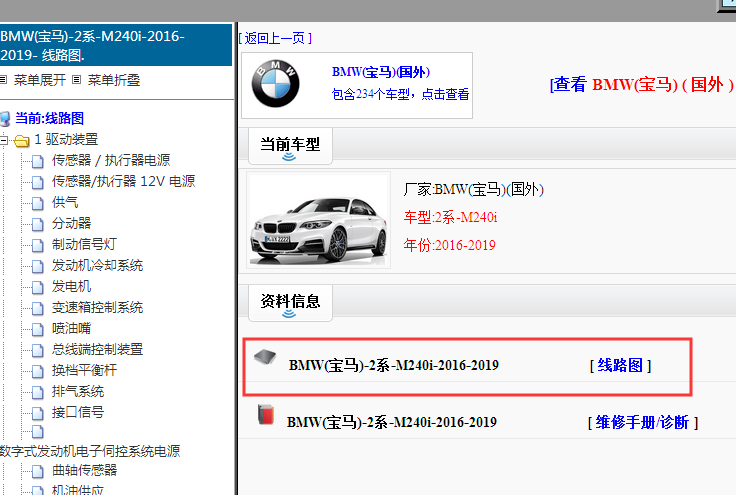The image size is (736, 495).
Task: Open 发电机 tree item
Action: [71, 286]
